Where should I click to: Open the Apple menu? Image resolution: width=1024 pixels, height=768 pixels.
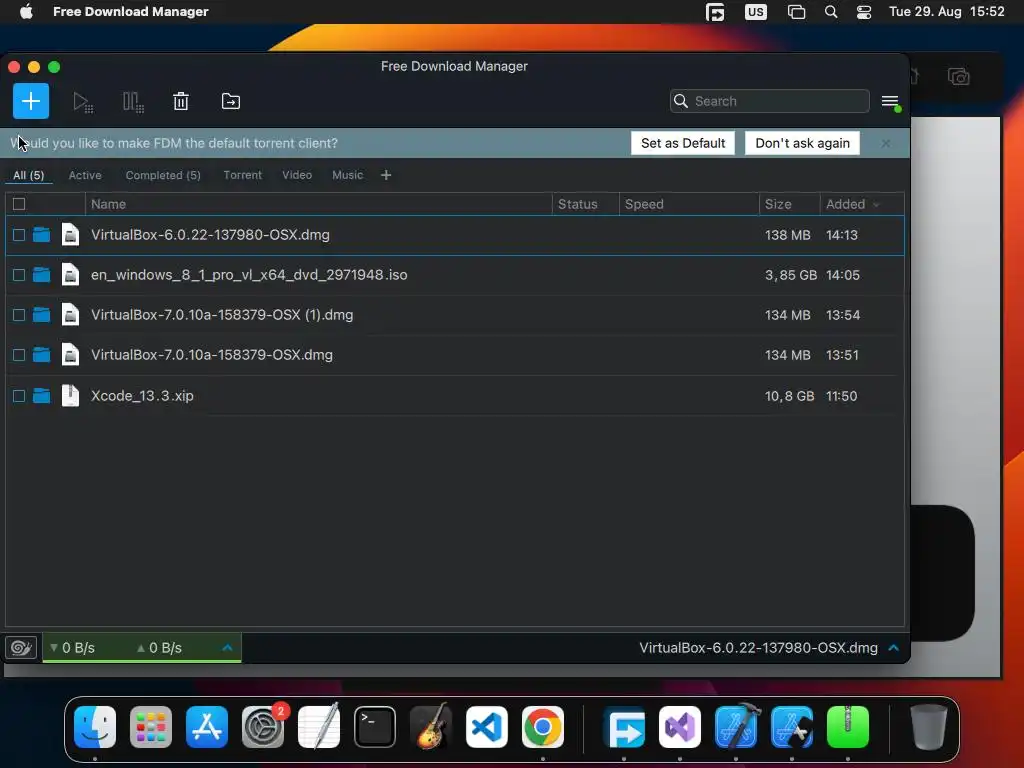(26, 12)
